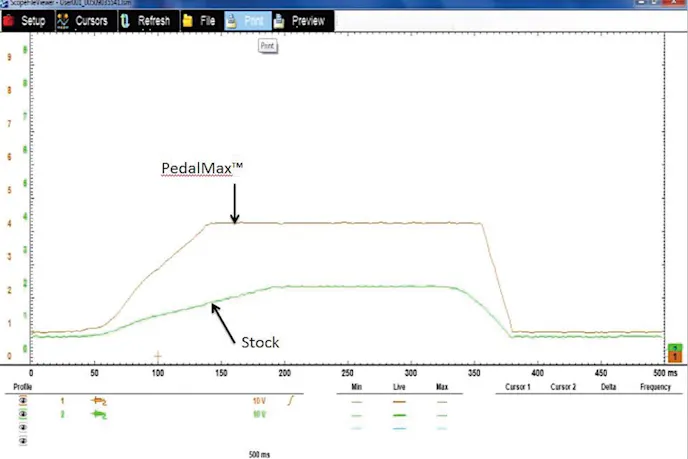Click the Frequency column header

pos(655,385)
